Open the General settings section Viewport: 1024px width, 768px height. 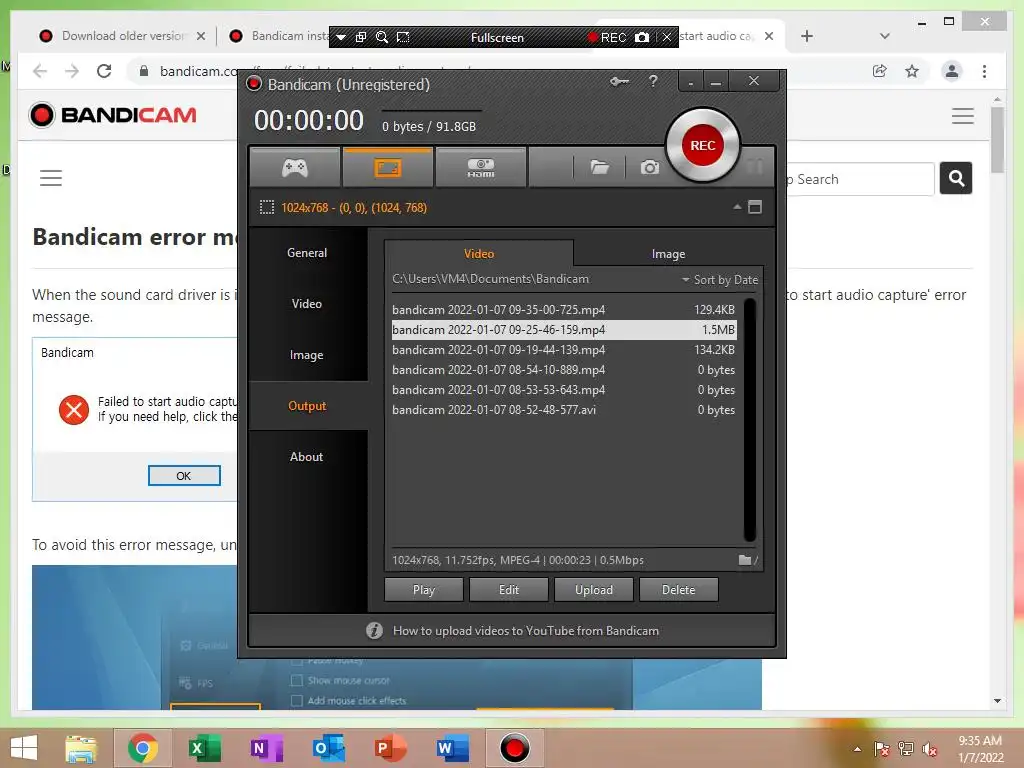coord(307,253)
